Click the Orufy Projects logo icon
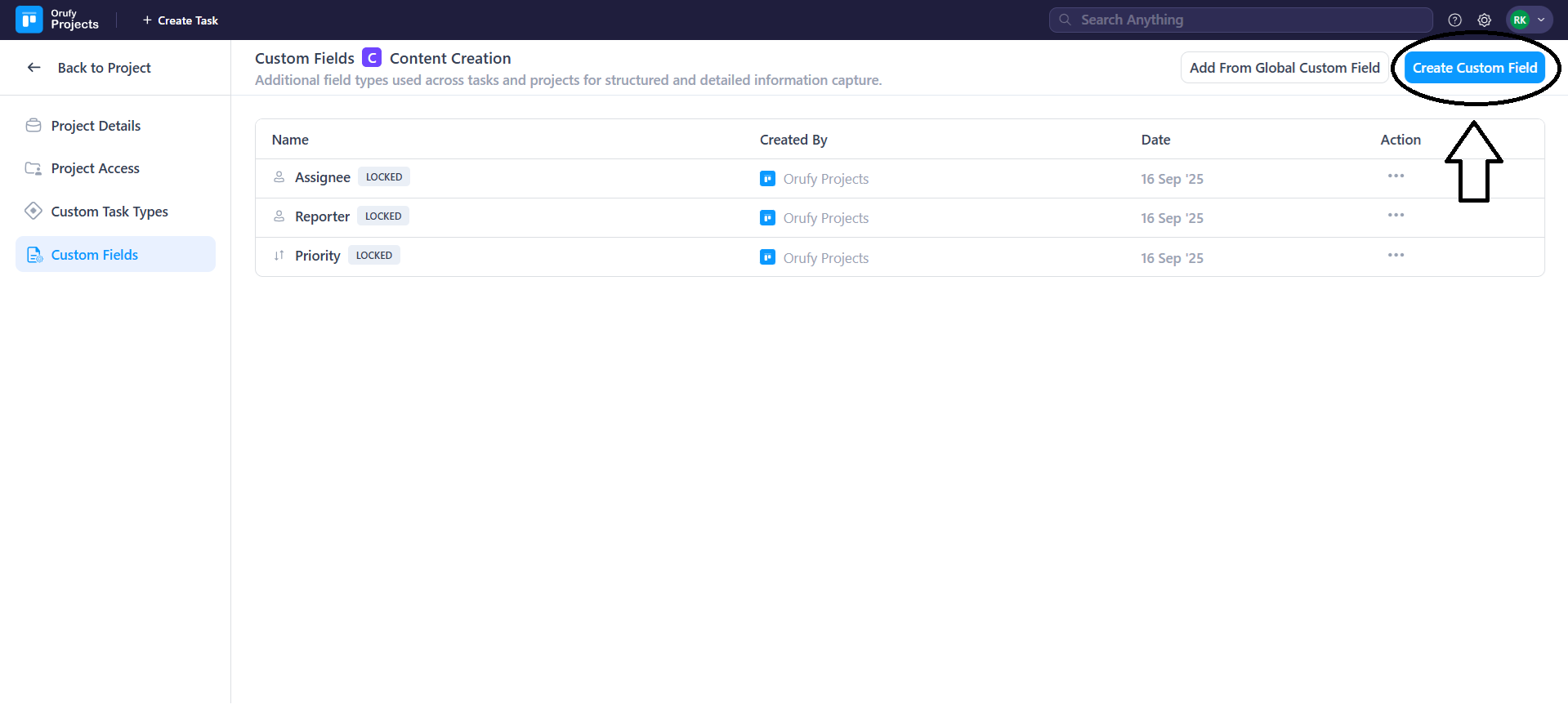 point(29,20)
